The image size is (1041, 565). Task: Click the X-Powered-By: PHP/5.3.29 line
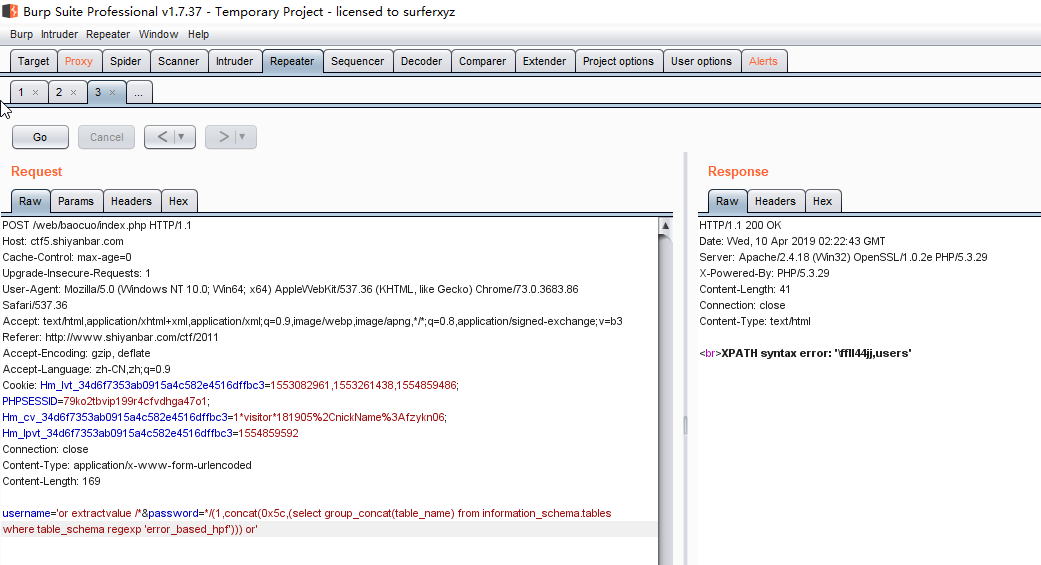(764, 273)
